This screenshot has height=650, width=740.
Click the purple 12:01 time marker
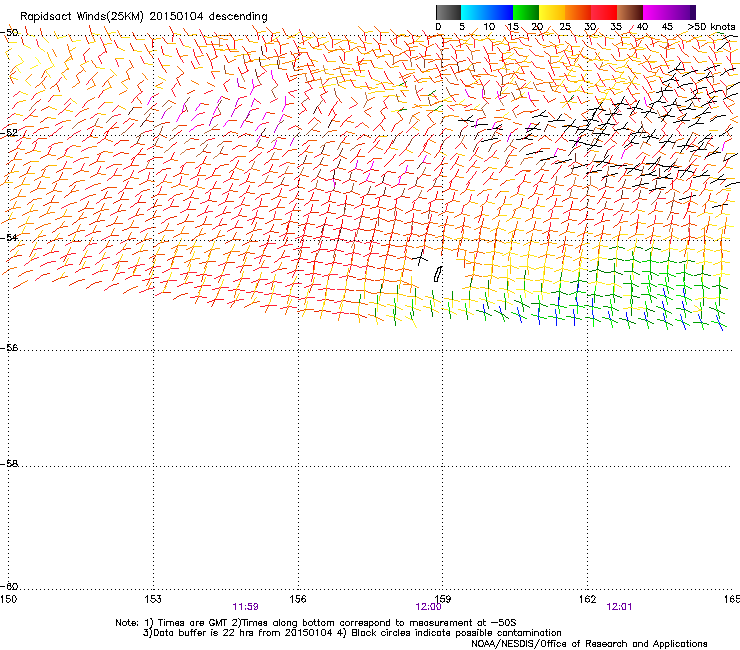619,607
